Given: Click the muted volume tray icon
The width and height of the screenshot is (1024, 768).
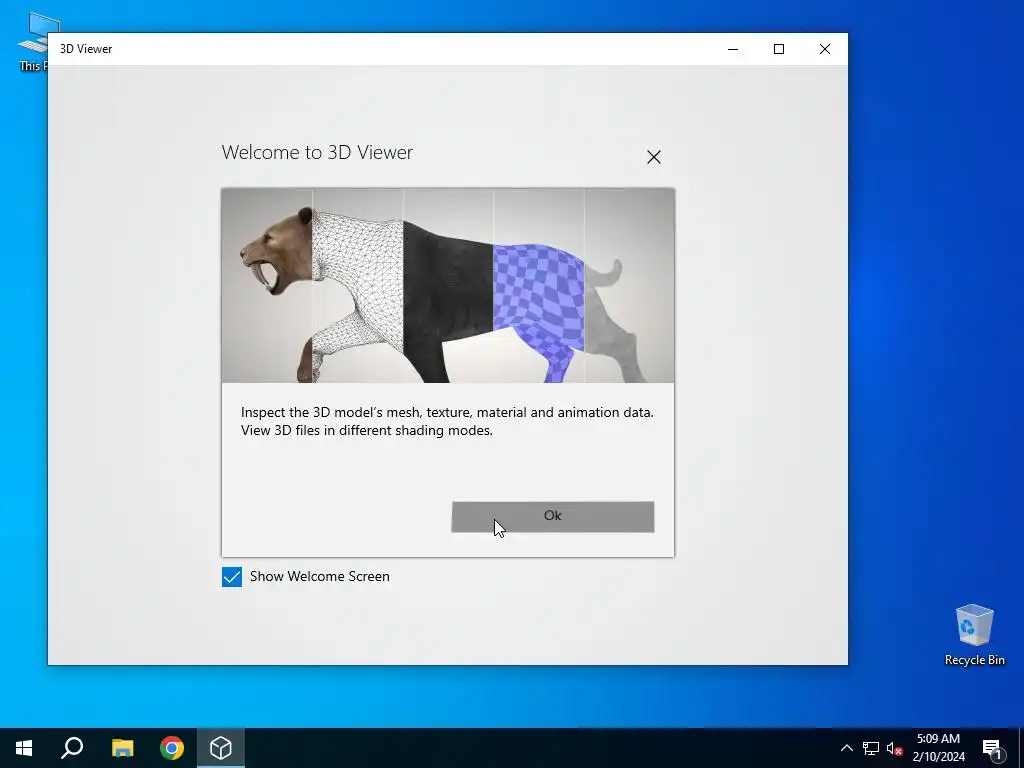Looking at the screenshot, I should click(894, 748).
